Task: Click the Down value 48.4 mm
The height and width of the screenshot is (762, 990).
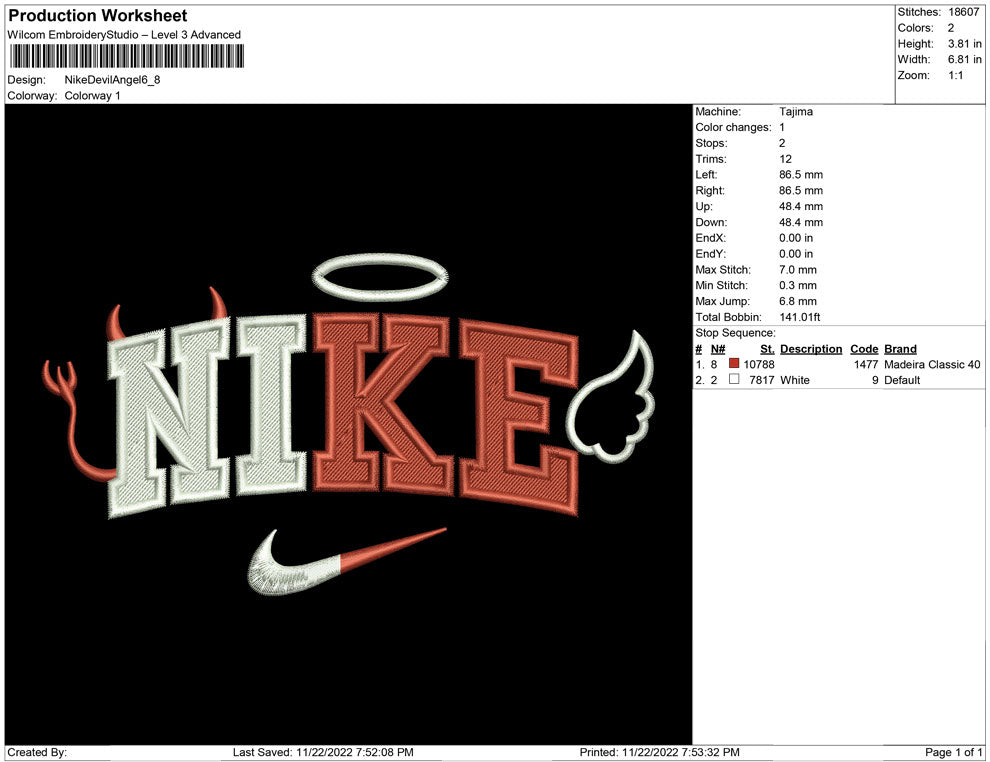Action: (x=801, y=222)
